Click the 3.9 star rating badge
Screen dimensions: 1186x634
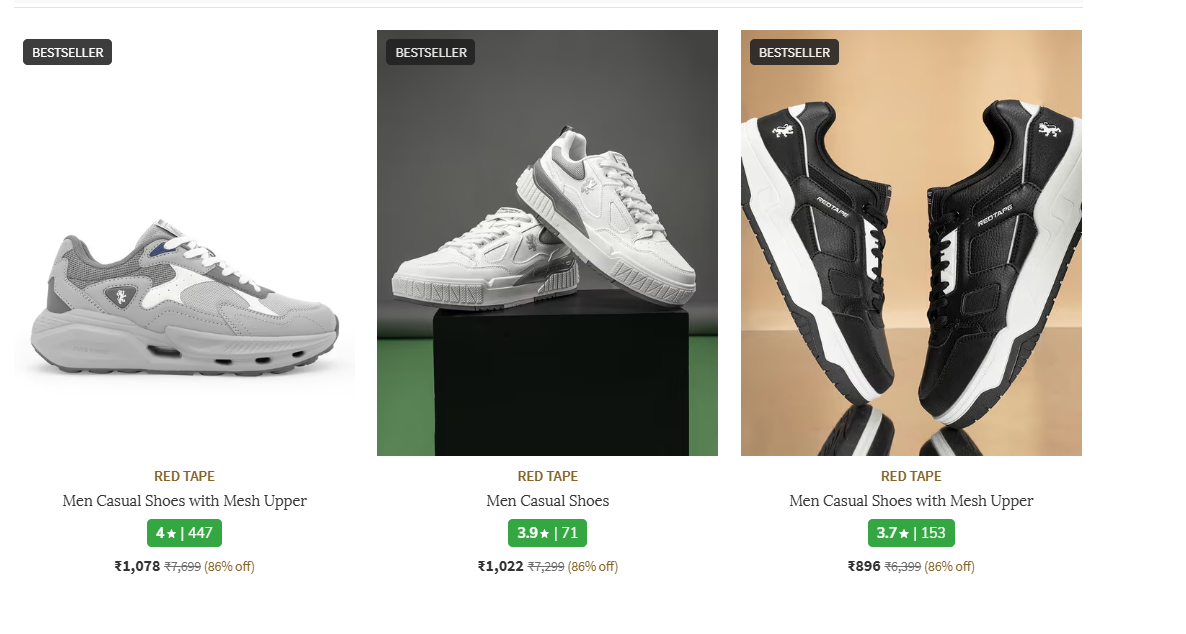coord(547,533)
